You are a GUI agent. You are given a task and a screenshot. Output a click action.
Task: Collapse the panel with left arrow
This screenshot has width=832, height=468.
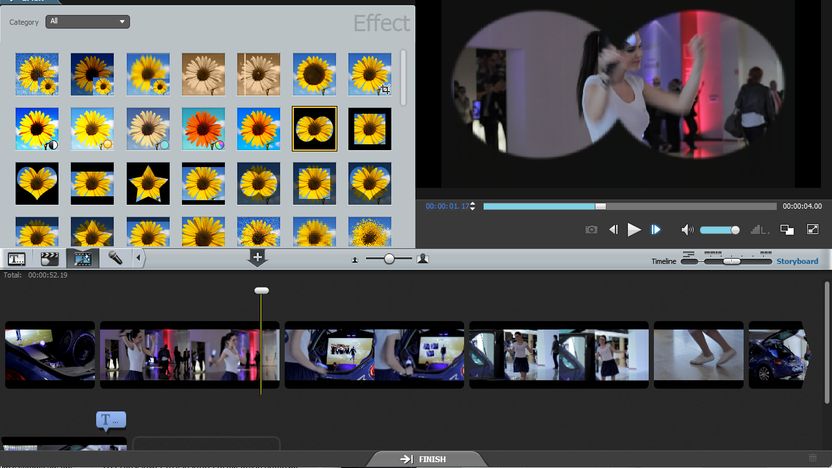(138, 258)
